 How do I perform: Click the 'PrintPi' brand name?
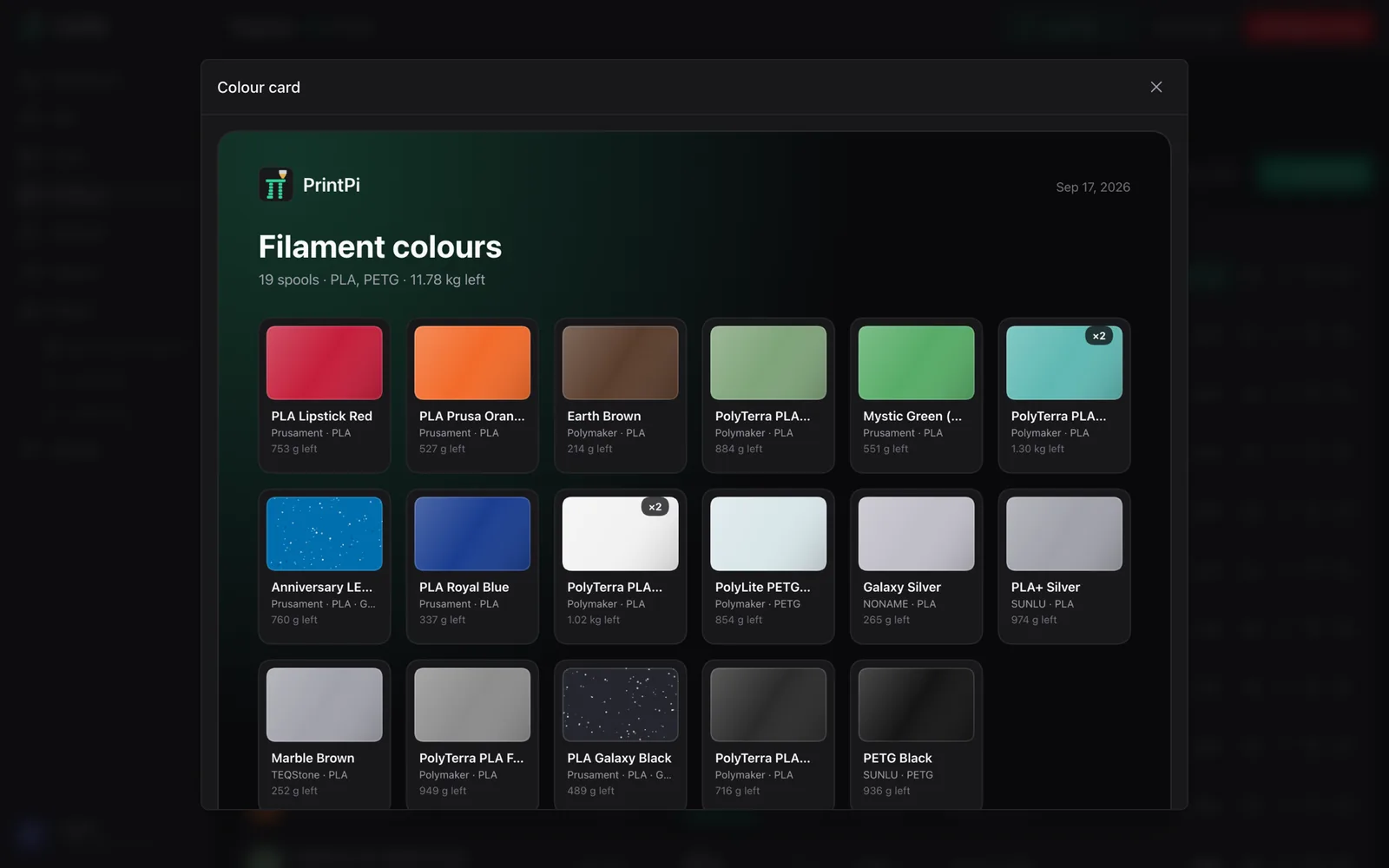pos(332,185)
